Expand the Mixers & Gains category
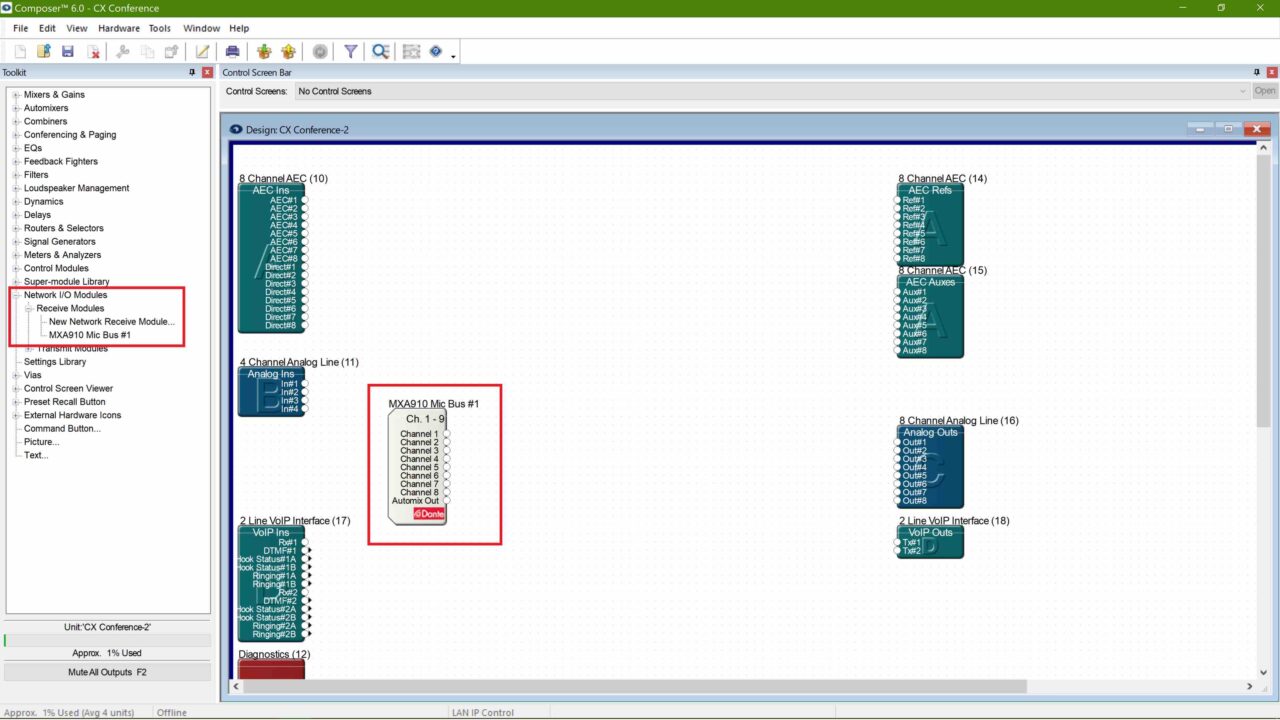The image size is (1280, 720). coord(15,94)
